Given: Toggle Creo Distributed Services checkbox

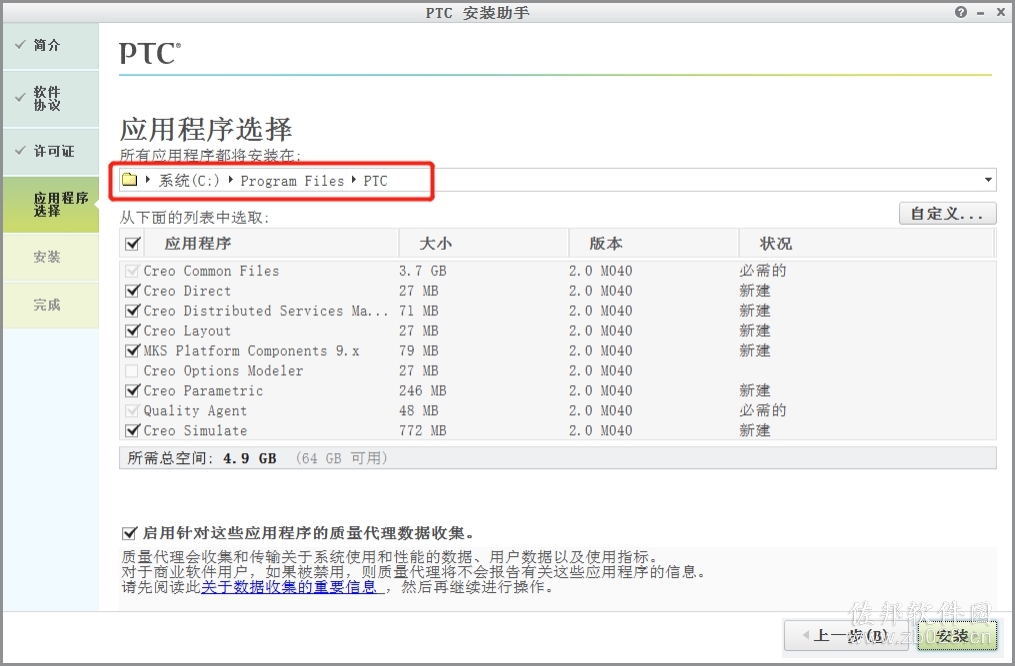Looking at the screenshot, I should click(x=133, y=311).
